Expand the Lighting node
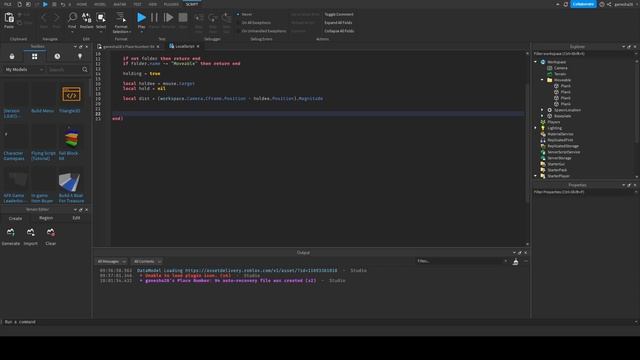This screenshot has height=360, width=640. (536, 128)
